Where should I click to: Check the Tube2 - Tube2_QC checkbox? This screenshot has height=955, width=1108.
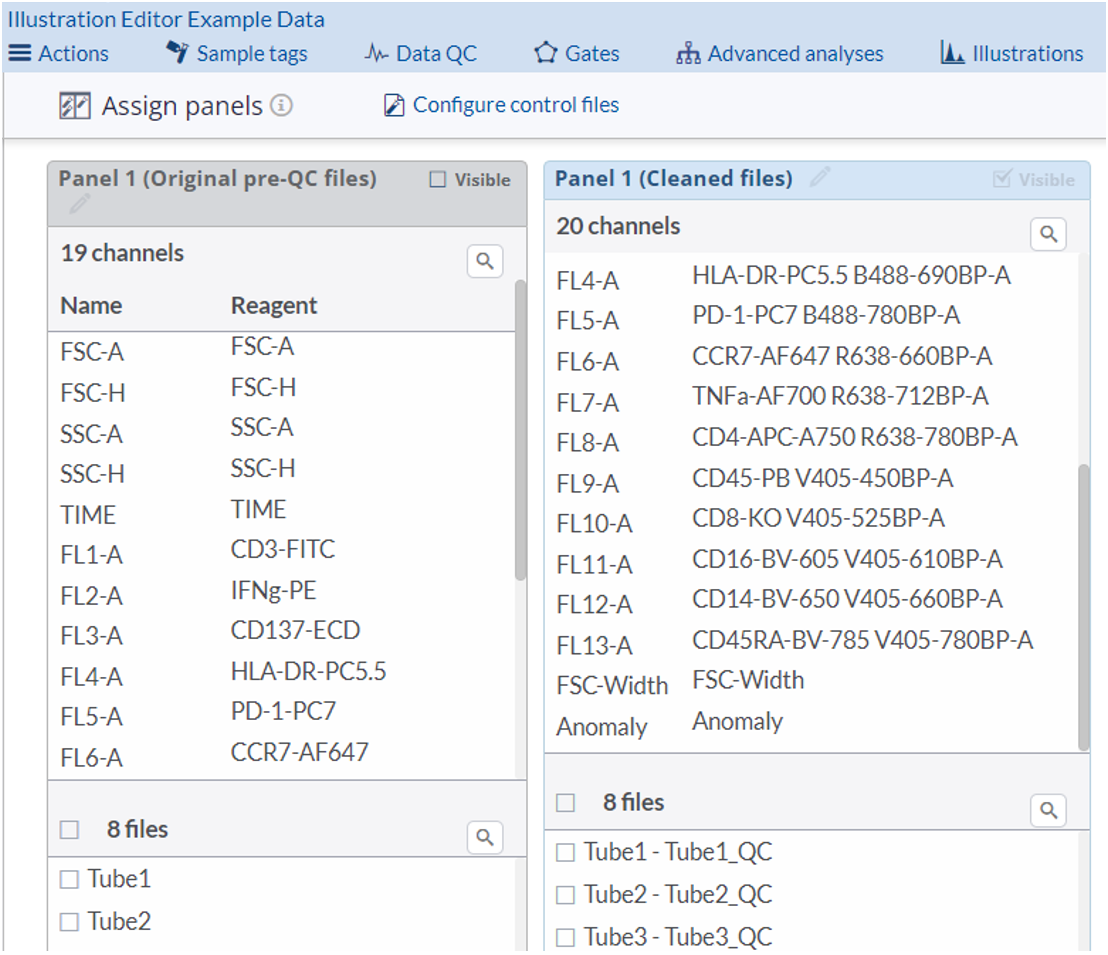565,895
